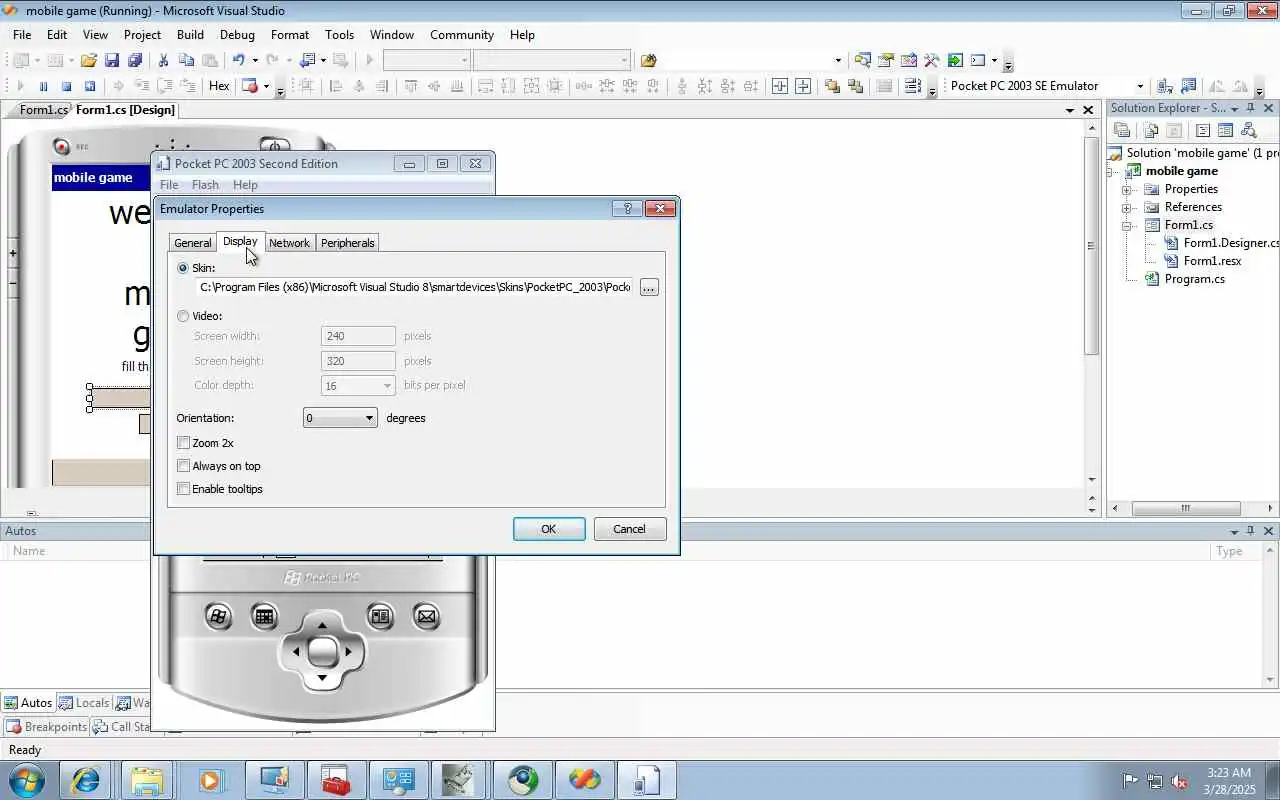Select the Video radio button
Viewport: 1280px width, 800px height.
pos(183,316)
